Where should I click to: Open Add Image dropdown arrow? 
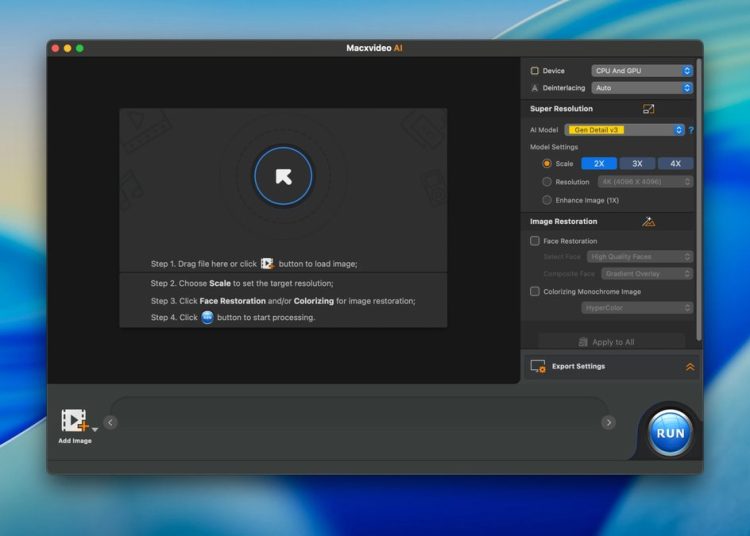tap(95, 429)
